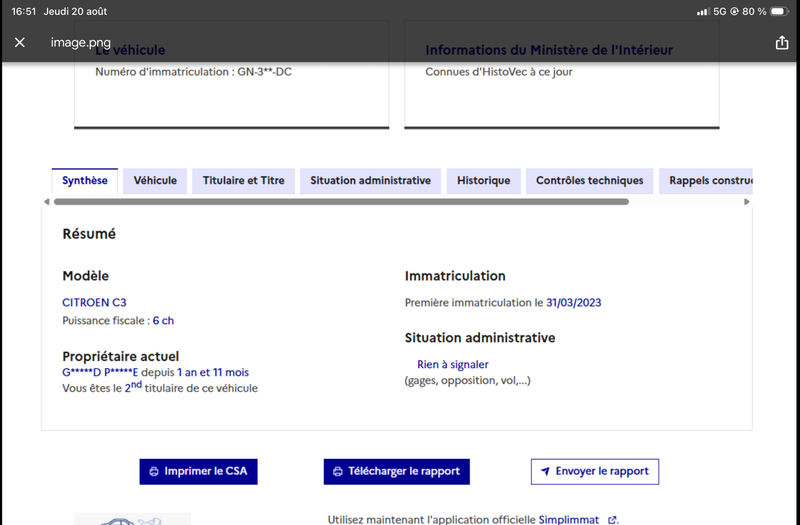The image size is (800, 525).
Task: Open the Rappels constructeur tab
Action: tap(706, 181)
